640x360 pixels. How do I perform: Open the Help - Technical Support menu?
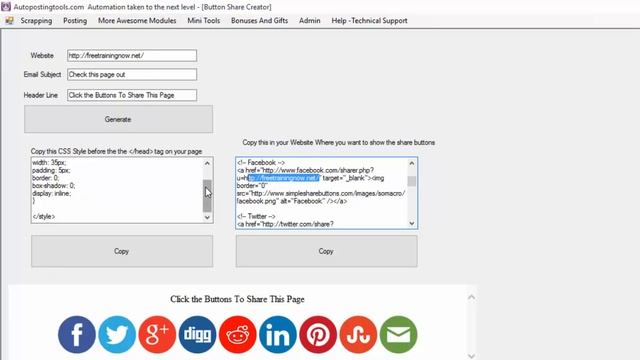point(369,20)
